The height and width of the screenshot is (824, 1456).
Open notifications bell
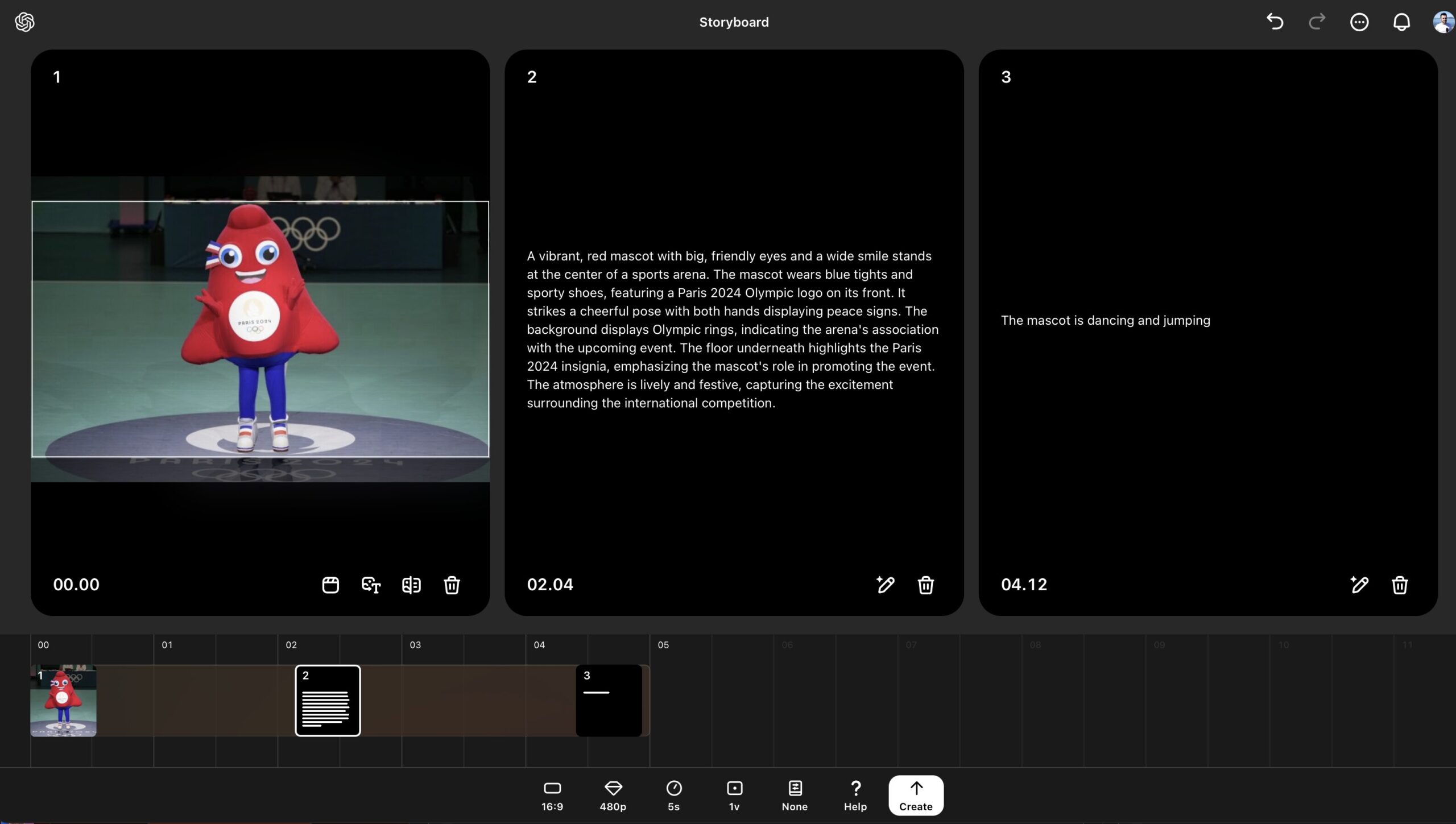1401,22
